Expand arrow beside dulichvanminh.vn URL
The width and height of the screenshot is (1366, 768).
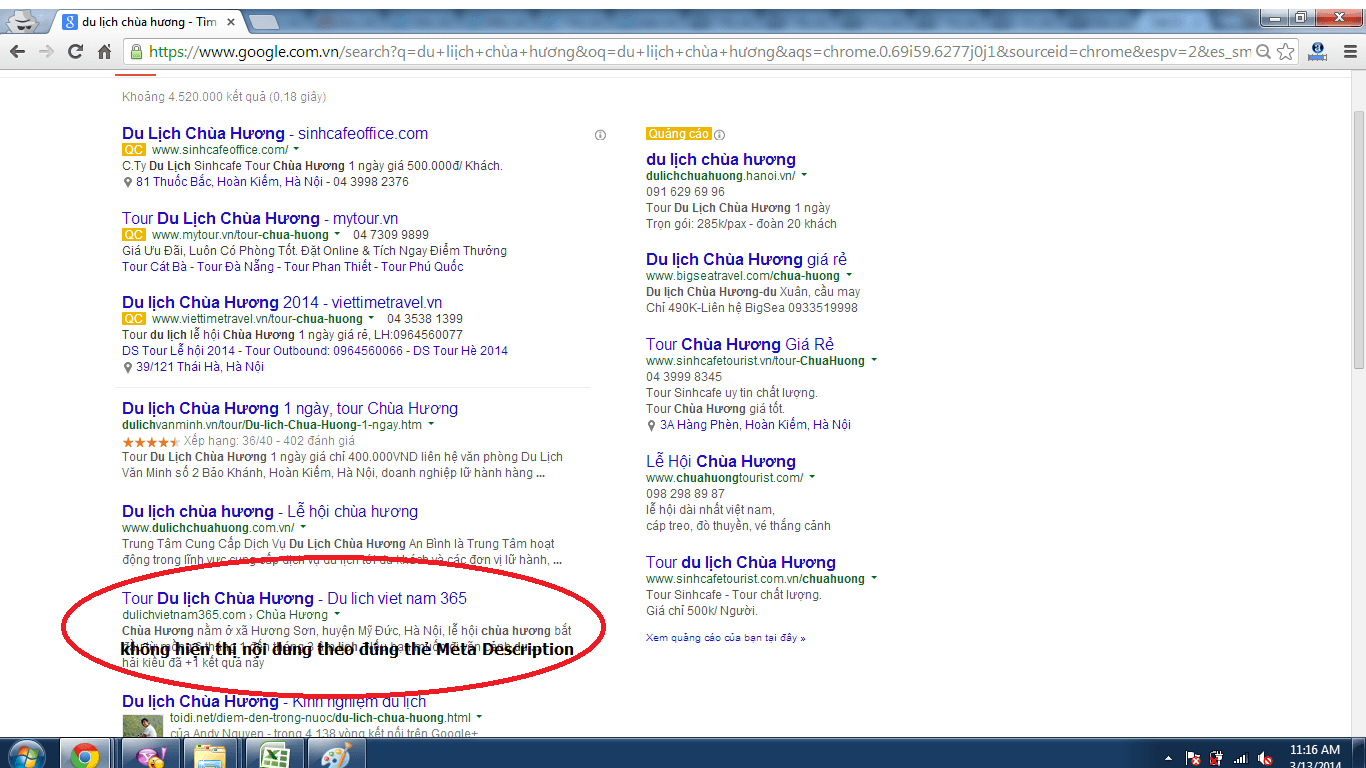click(x=431, y=424)
